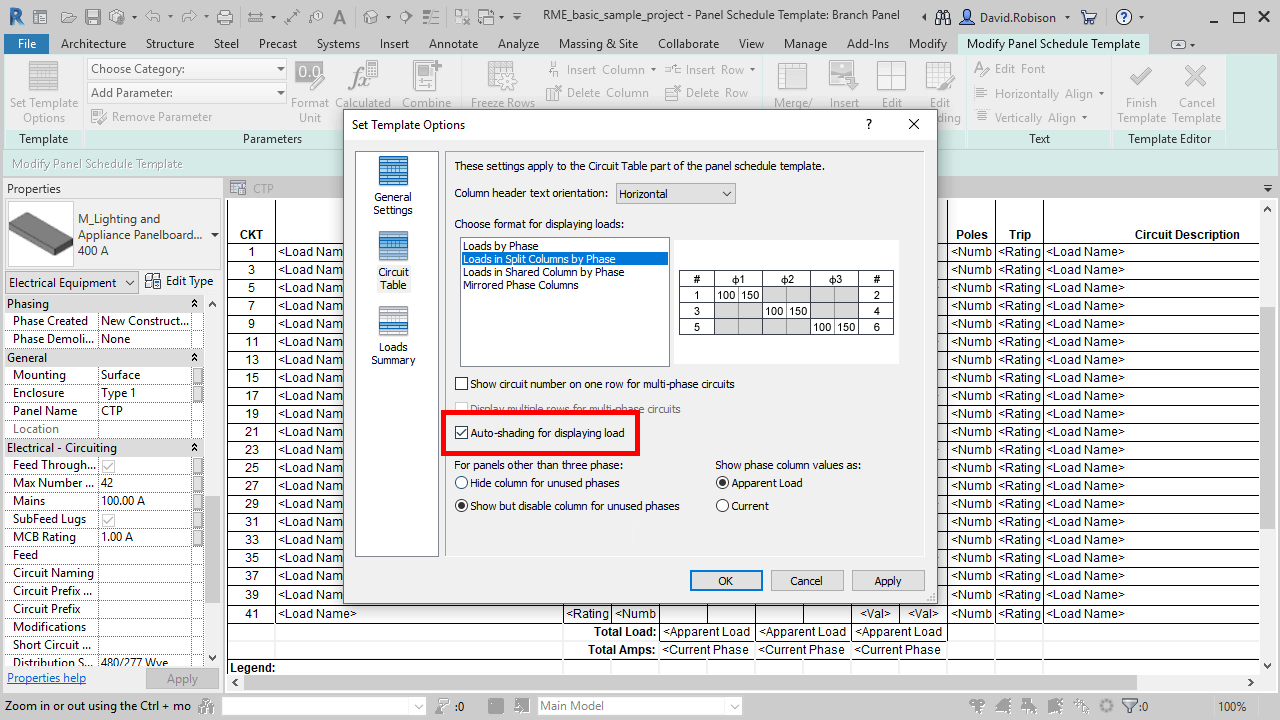Screen dimensions: 1280x720
Task: Enable Show circuit number on one row
Action: [462, 382]
